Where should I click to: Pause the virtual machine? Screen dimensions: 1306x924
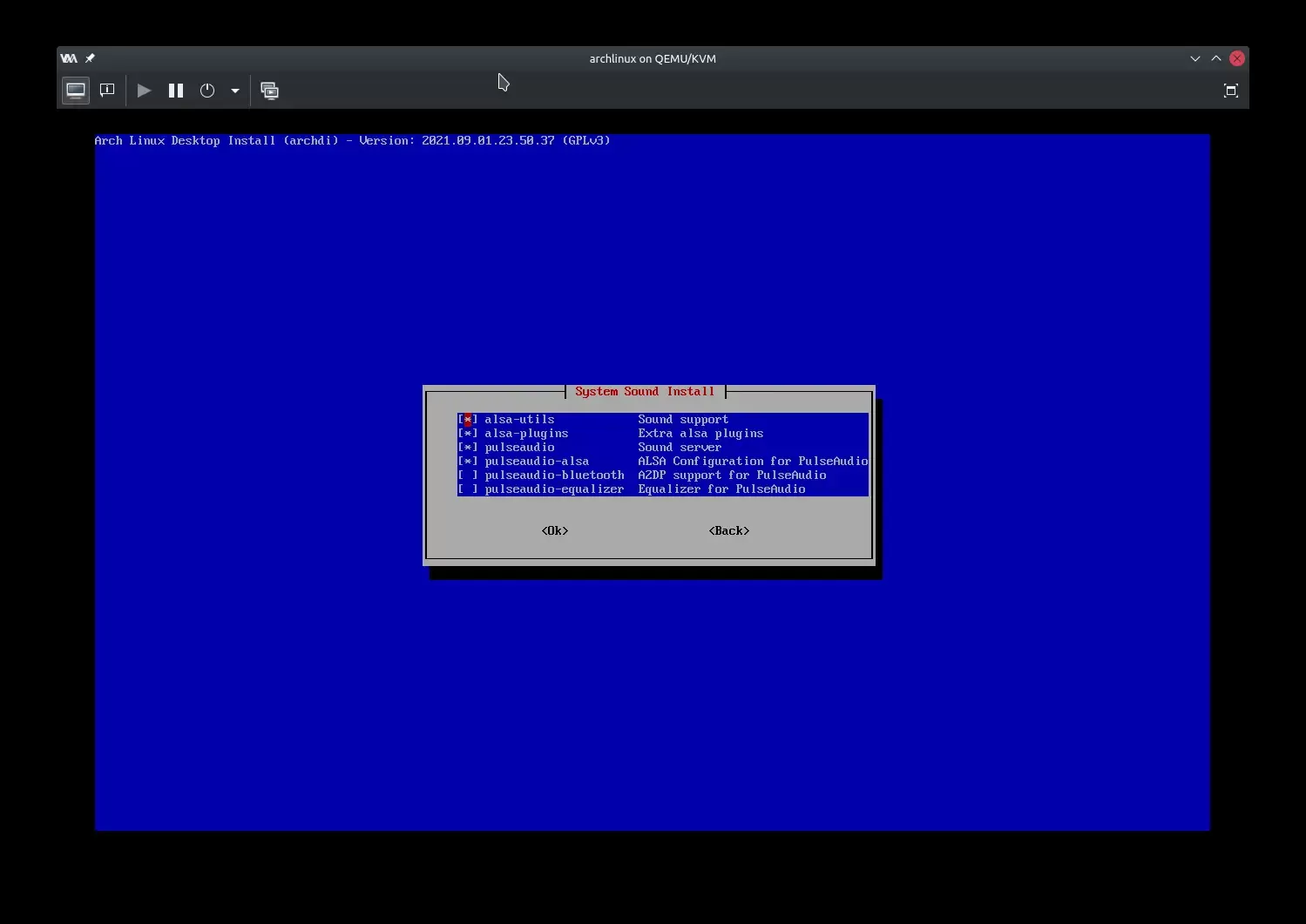pyautogui.click(x=176, y=91)
